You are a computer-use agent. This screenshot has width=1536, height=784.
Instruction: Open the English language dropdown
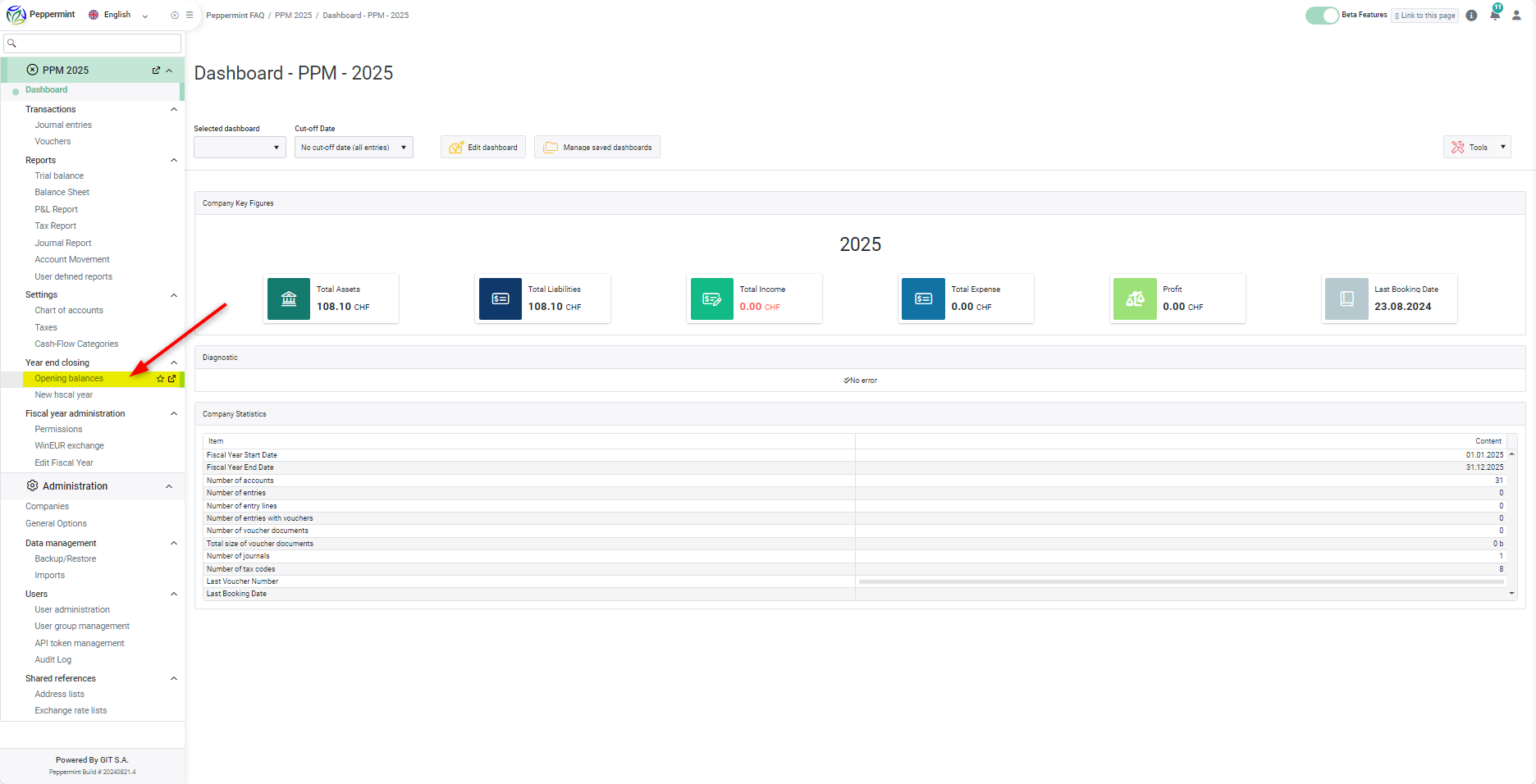point(119,15)
